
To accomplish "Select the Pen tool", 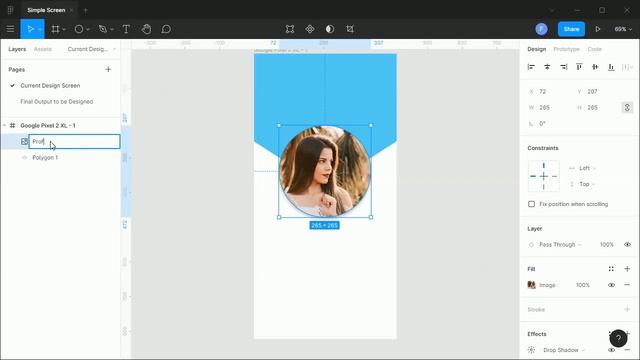I will [103, 29].
